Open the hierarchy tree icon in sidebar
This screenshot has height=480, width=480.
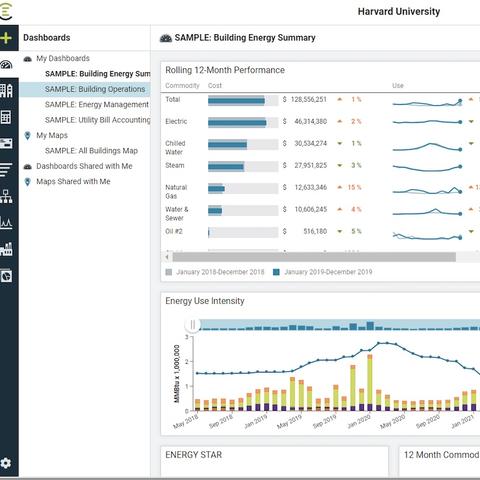click(6, 196)
